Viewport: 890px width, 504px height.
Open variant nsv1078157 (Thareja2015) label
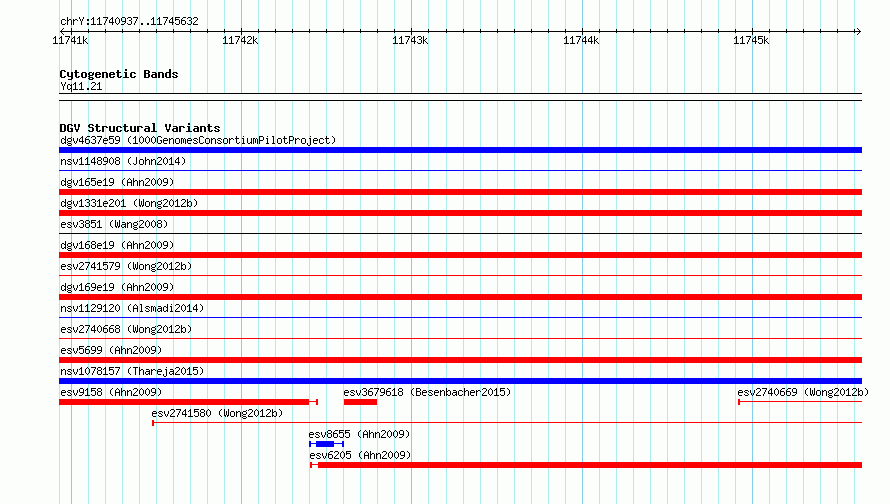pyautogui.click(x=132, y=371)
